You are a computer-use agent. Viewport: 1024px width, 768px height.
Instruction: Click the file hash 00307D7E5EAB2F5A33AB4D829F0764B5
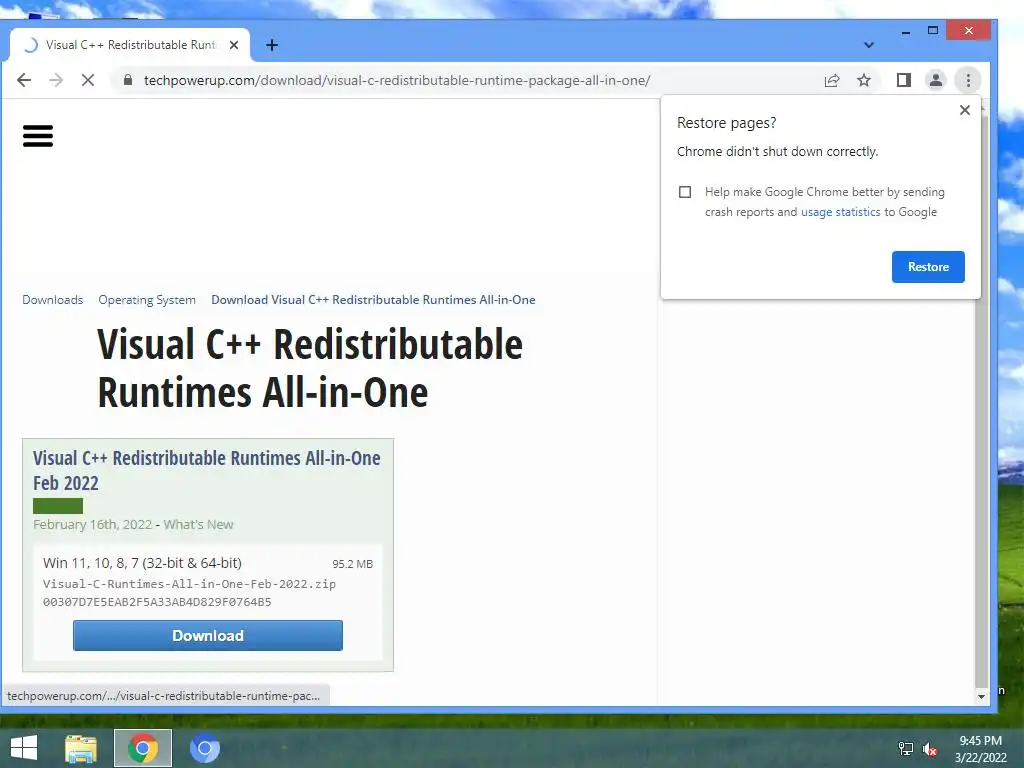coord(157,602)
